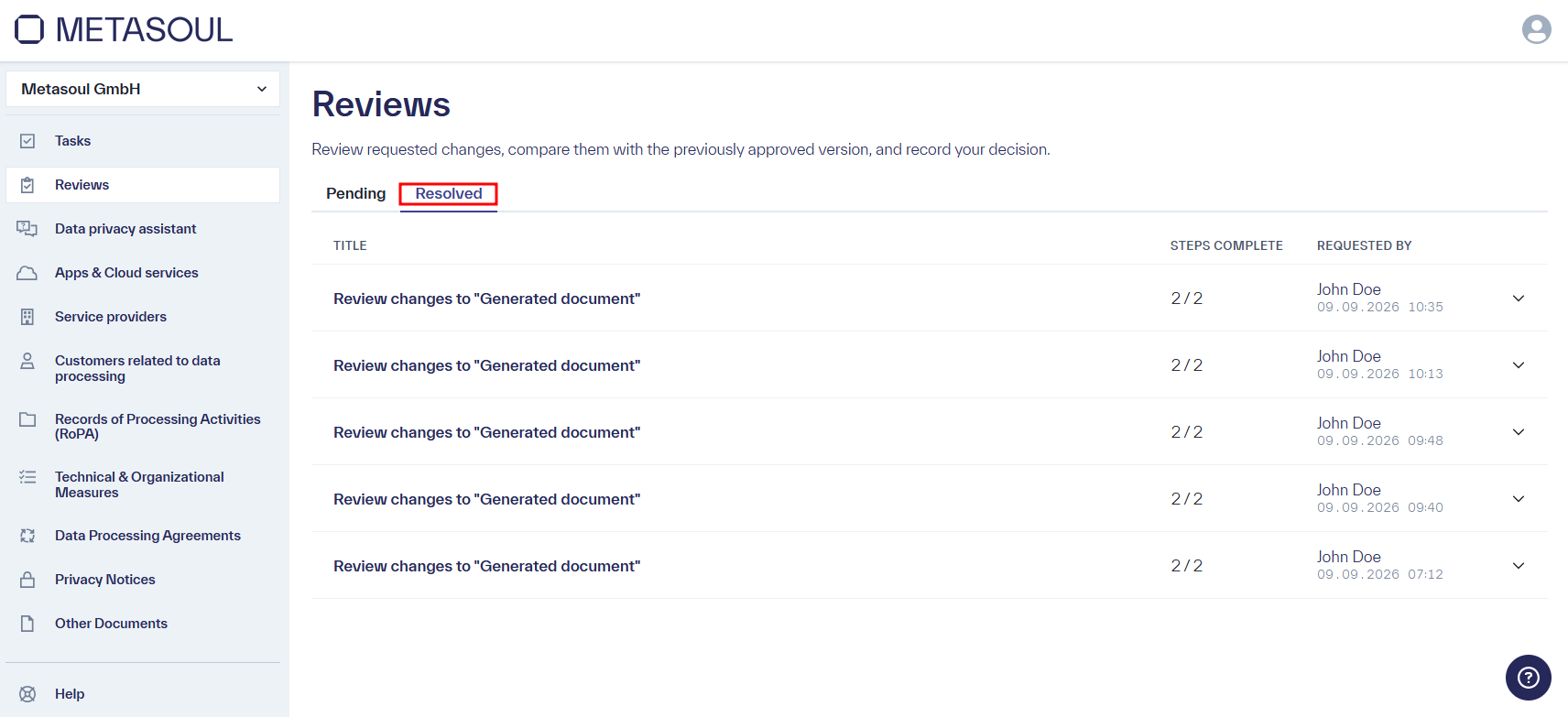The height and width of the screenshot is (717, 1568).
Task: Expand the review requested at 10:35
Action: 1519,299
